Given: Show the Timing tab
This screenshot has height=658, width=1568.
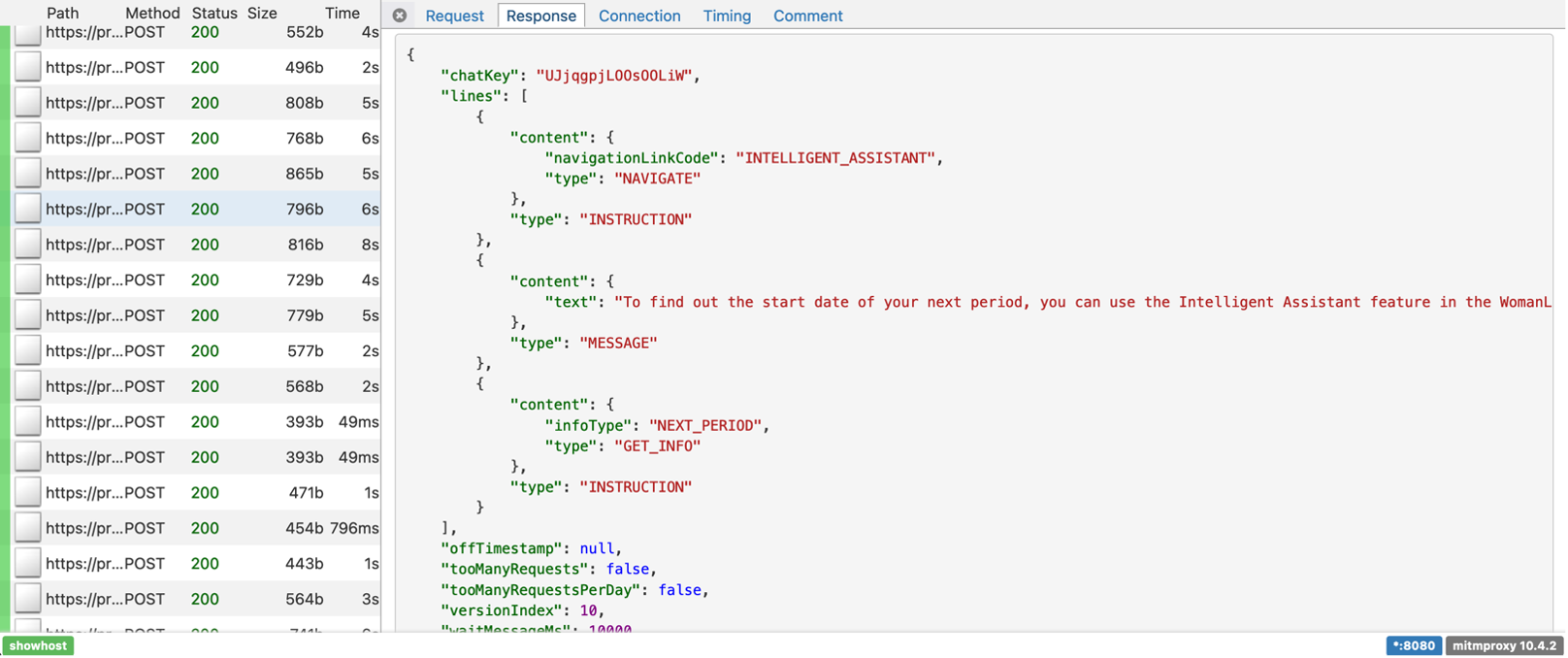Looking at the screenshot, I should click(x=727, y=16).
